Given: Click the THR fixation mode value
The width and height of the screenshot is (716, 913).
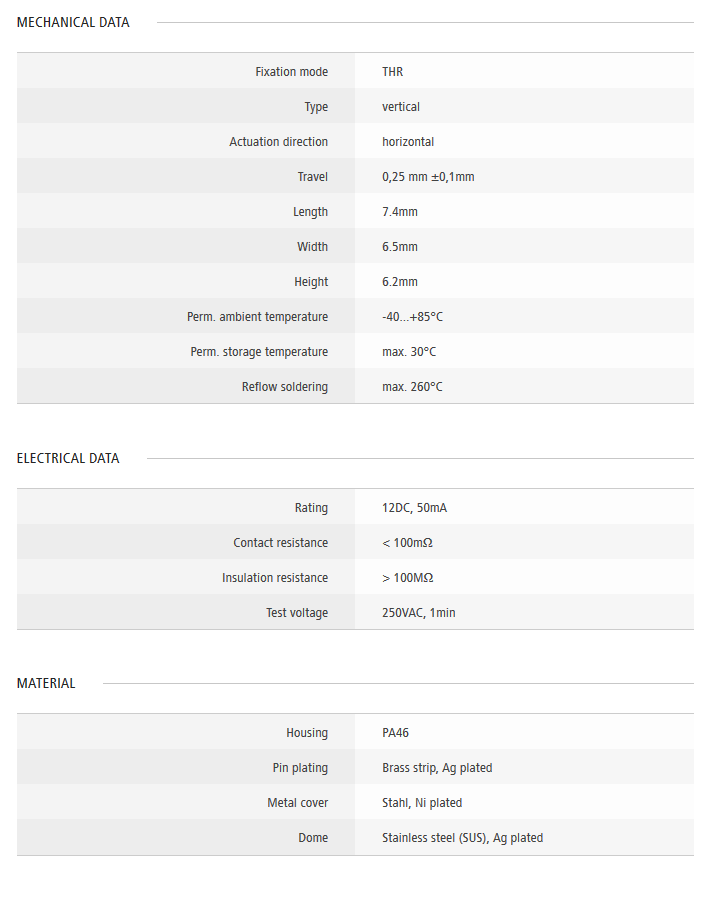Looking at the screenshot, I should 392,72.
